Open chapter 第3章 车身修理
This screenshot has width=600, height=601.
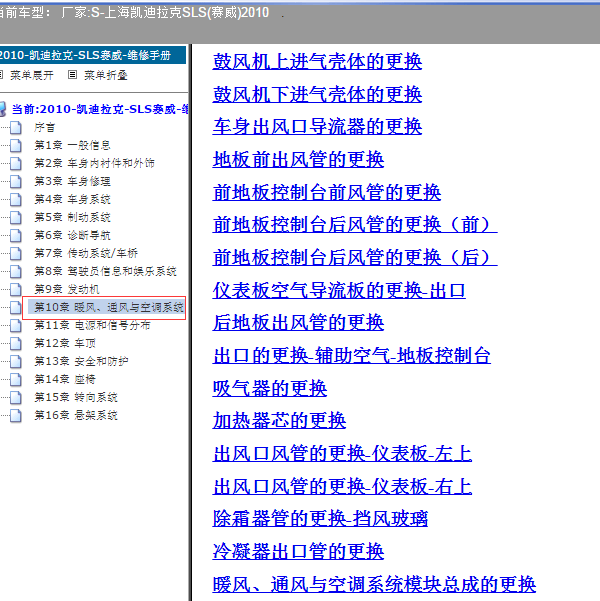(x=72, y=181)
